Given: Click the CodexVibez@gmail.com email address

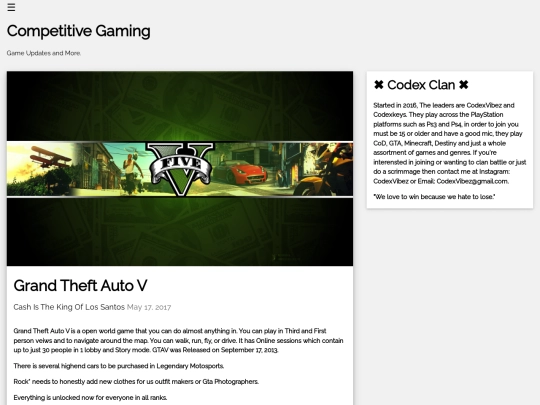Looking at the screenshot, I should coord(472,181).
